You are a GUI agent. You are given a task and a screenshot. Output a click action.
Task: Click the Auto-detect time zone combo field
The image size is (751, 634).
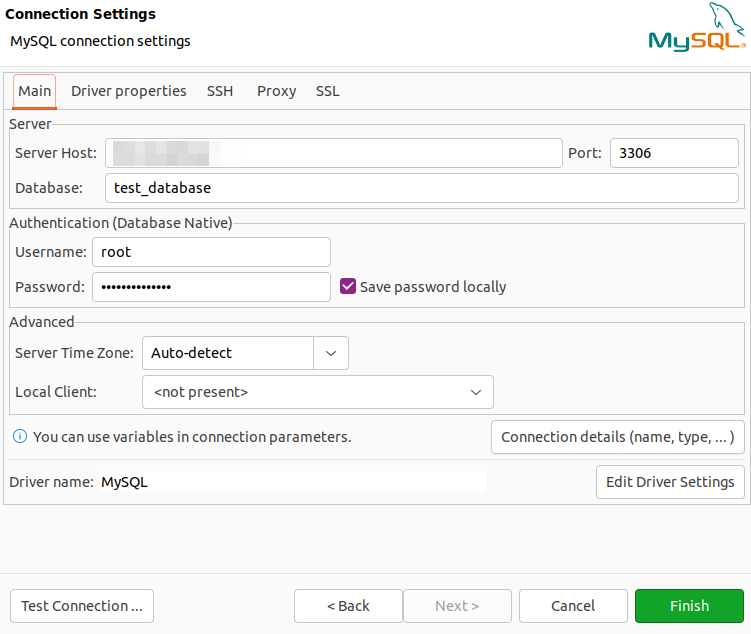click(x=228, y=353)
